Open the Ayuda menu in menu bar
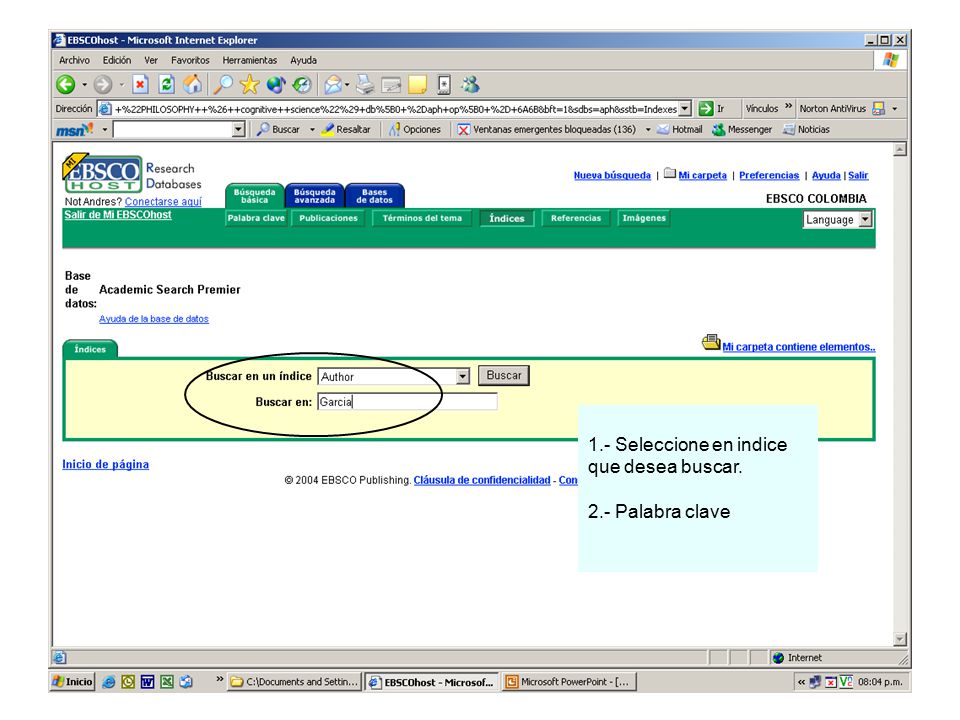 coord(304,60)
